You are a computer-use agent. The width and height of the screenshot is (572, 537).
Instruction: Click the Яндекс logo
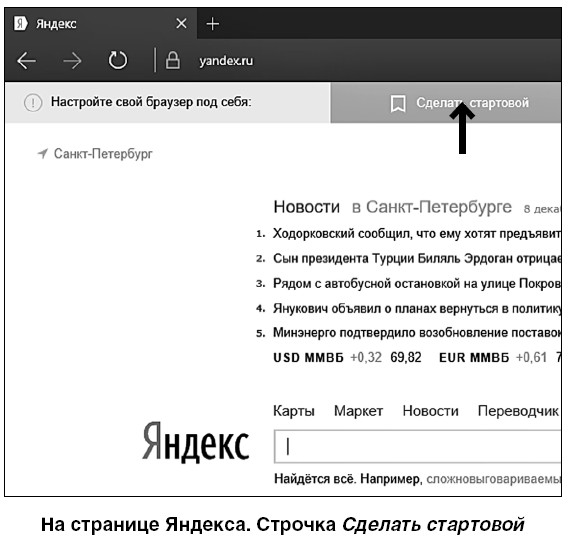pos(196,442)
